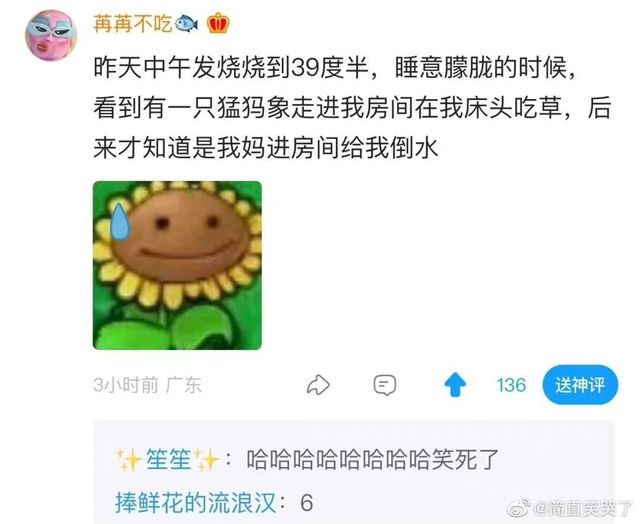Tap the sparkle emoji after 笙笙
Screen dimensions: 640x524
coord(206,460)
